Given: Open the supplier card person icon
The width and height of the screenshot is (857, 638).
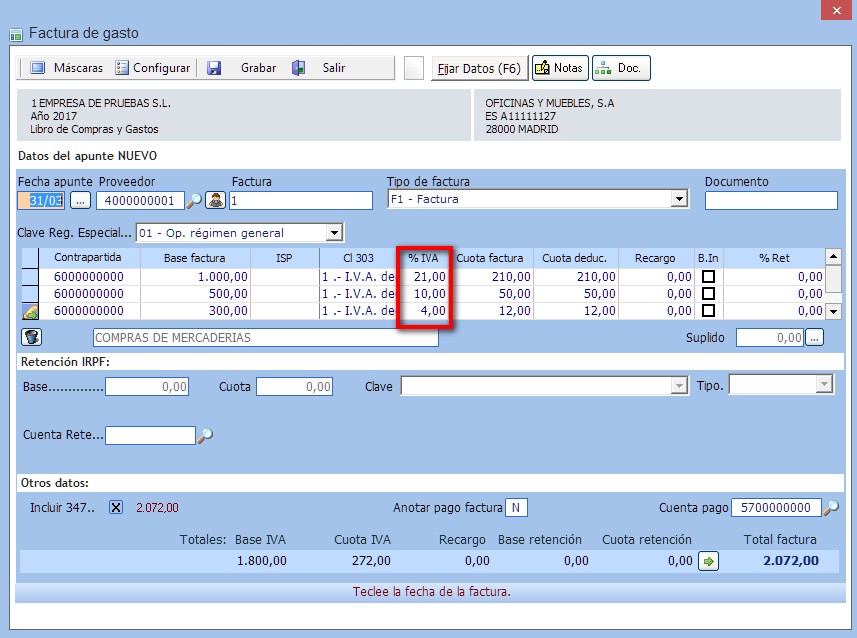Looking at the screenshot, I should pyautogui.click(x=215, y=201).
